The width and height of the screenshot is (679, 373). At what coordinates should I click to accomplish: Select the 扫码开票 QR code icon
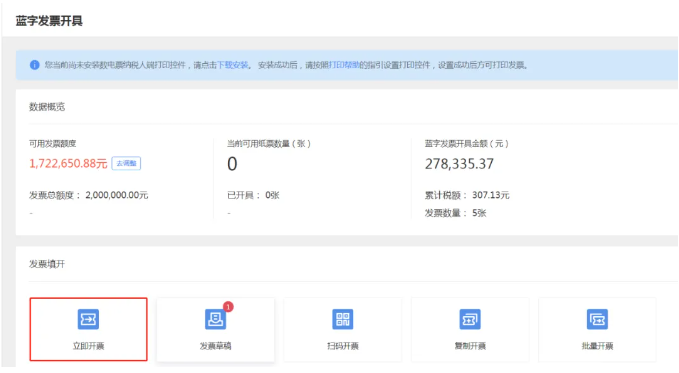click(343, 319)
